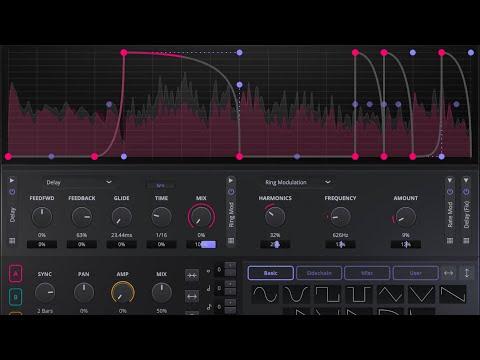Open the grid icon on the Delay (Fx) strip

tap(466, 241)
